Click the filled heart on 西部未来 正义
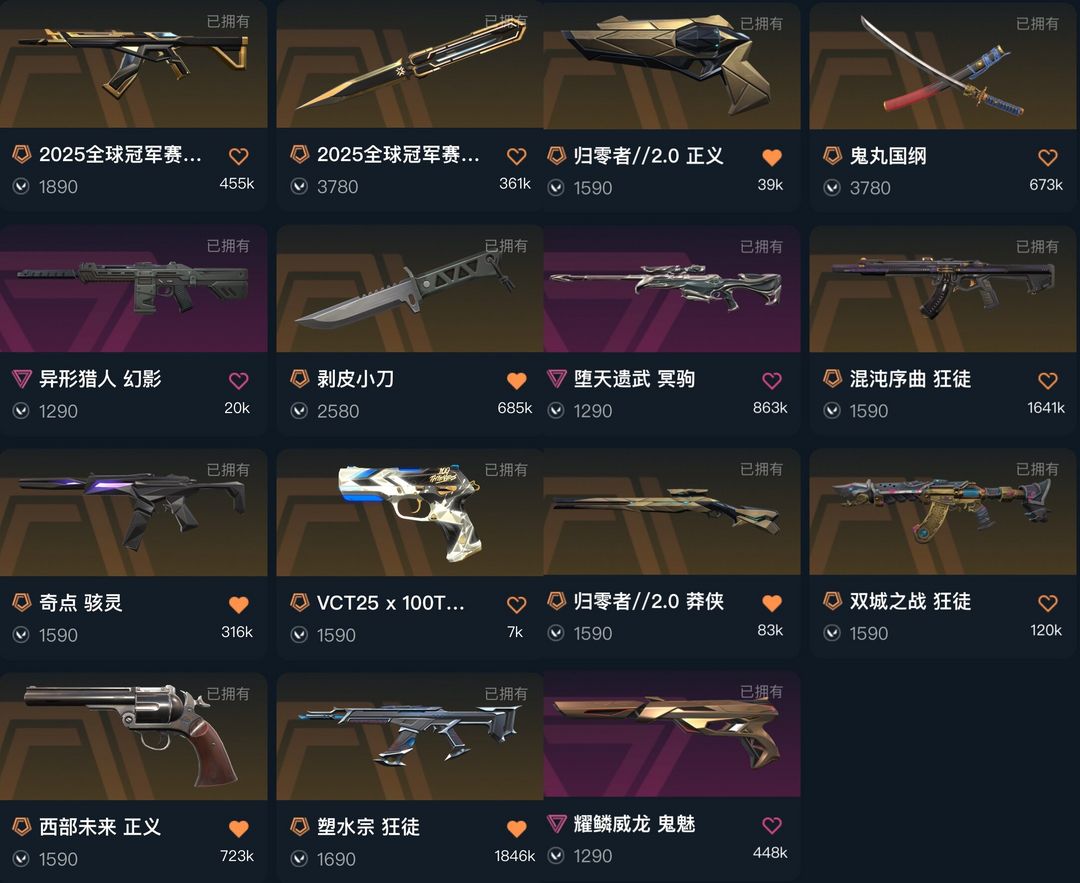The height and width of the screenshot is (883, 1080). 238,829
